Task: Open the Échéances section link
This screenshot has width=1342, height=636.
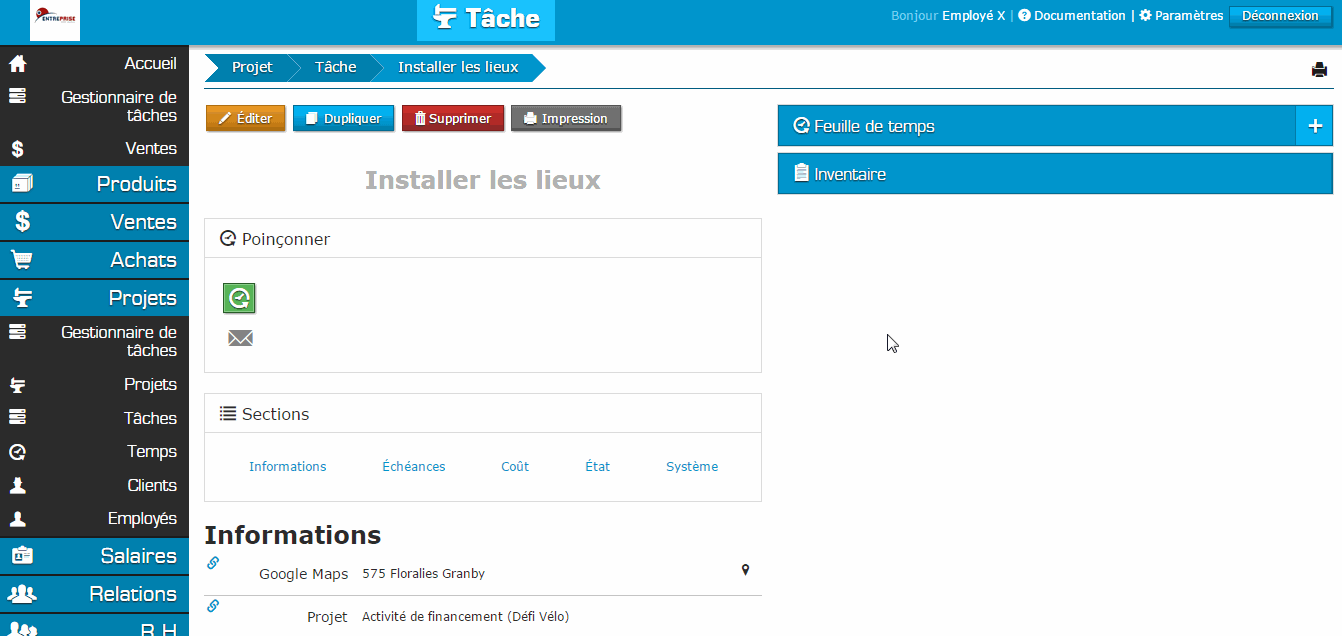Action: click(x=413, y=466)
